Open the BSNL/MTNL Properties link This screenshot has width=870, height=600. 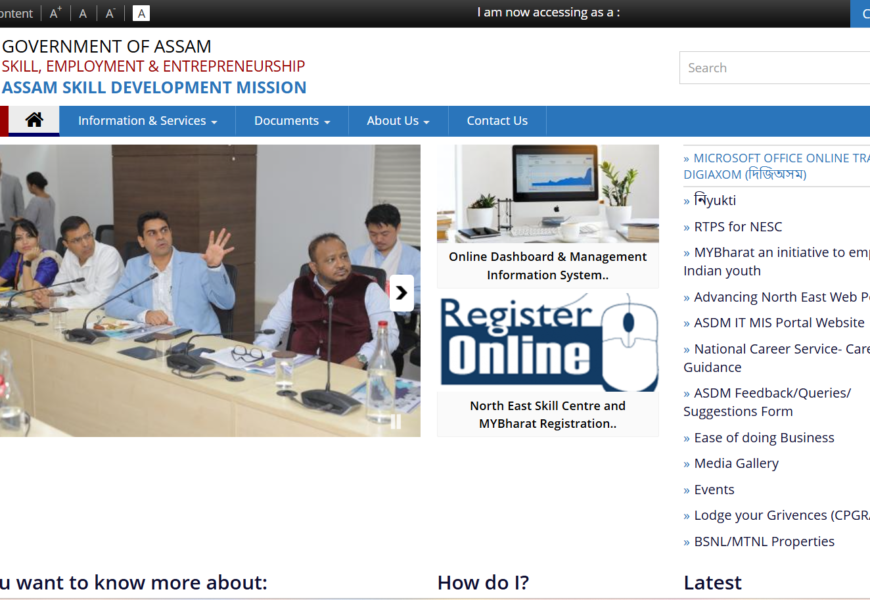click(764, 541)
